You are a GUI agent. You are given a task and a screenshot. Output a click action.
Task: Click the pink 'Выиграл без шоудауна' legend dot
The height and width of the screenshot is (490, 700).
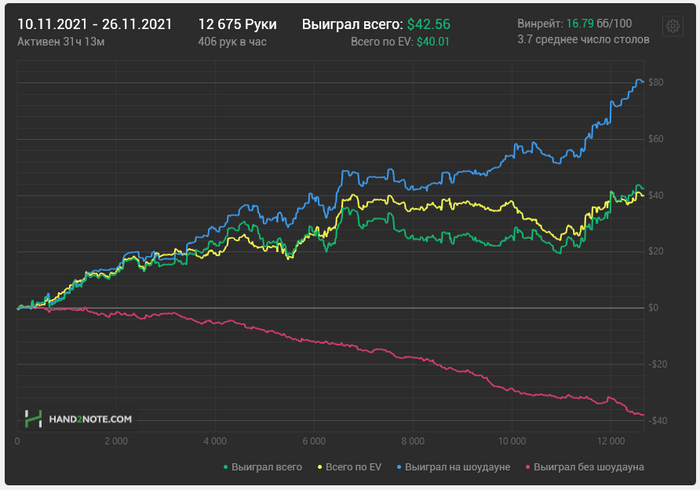point(528,467)
